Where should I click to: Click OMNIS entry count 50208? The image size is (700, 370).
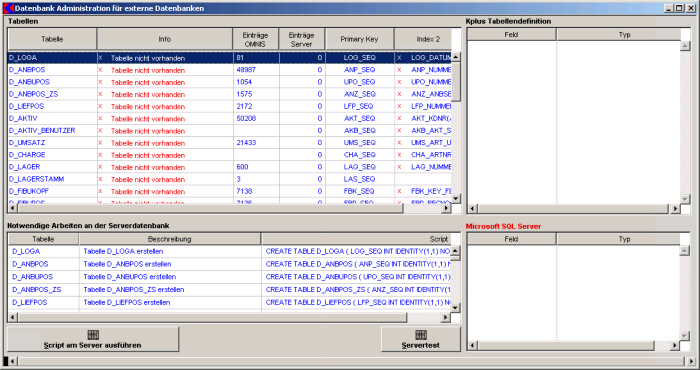coord(246,118)
